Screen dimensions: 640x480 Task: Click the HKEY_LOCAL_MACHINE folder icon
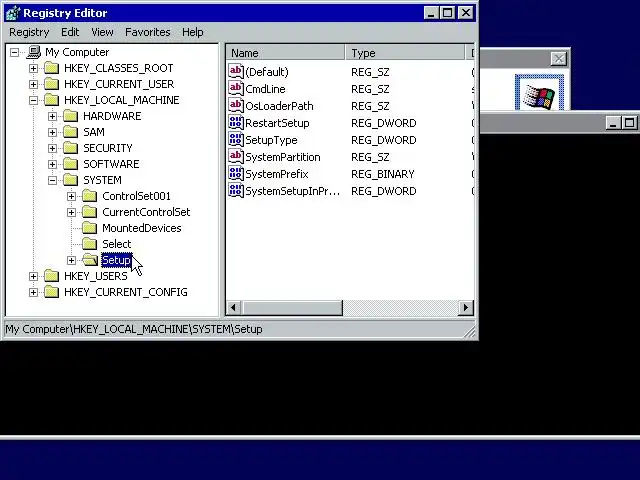pyautogui.click(x=51, y=100)
